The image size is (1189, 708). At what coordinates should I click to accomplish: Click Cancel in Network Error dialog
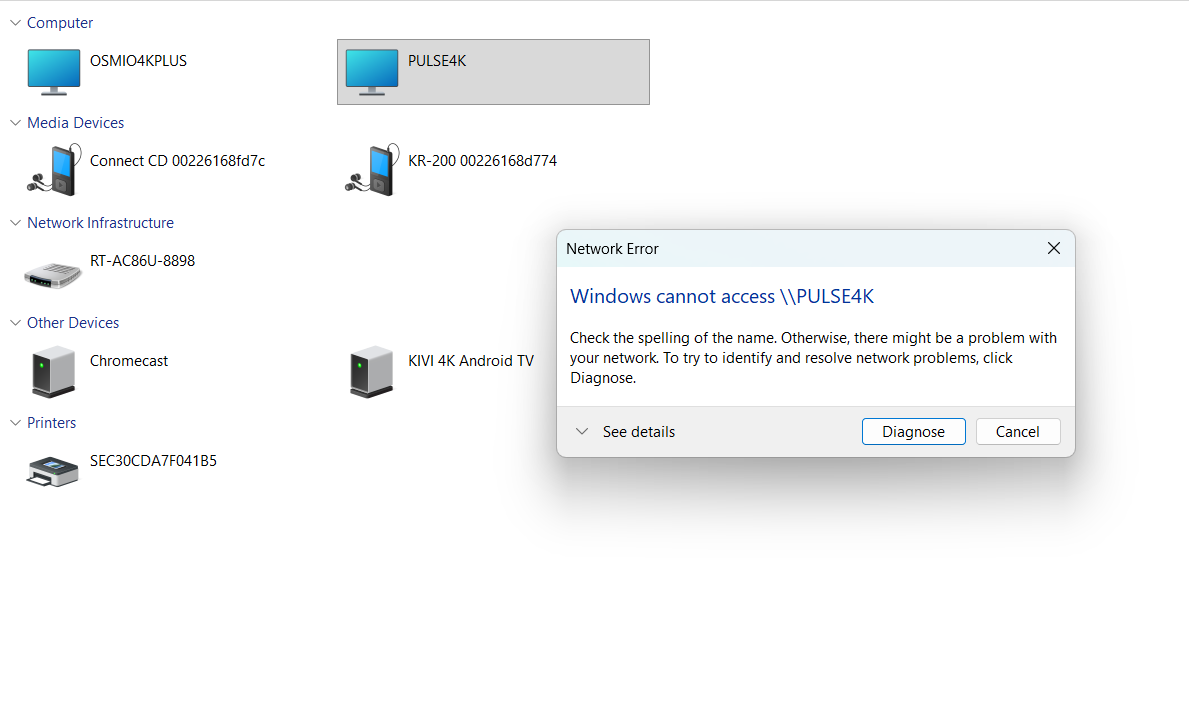pyautogui.click(x=1018, y=431)
